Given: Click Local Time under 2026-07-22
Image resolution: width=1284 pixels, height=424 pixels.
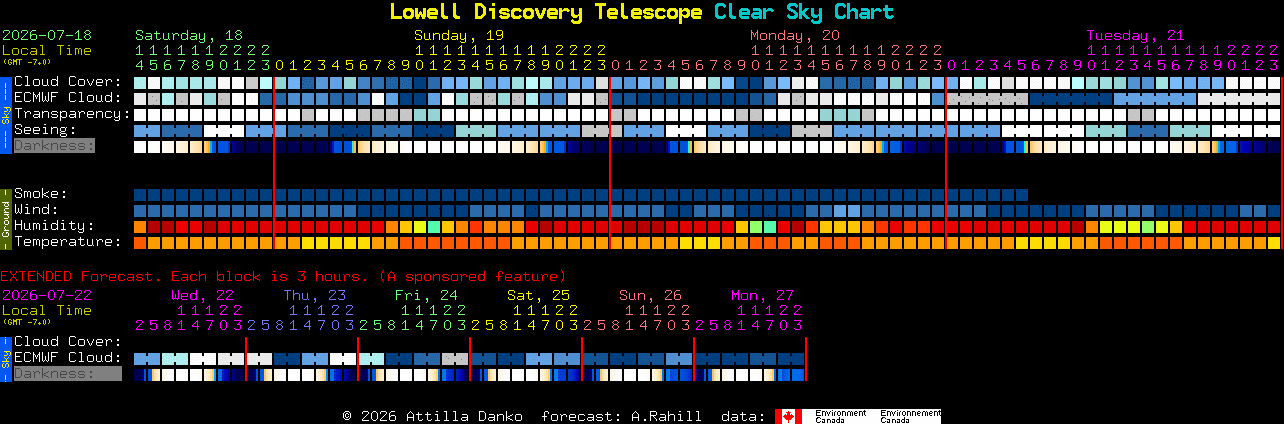Looking at the screenshot, I should pos(47,310).
